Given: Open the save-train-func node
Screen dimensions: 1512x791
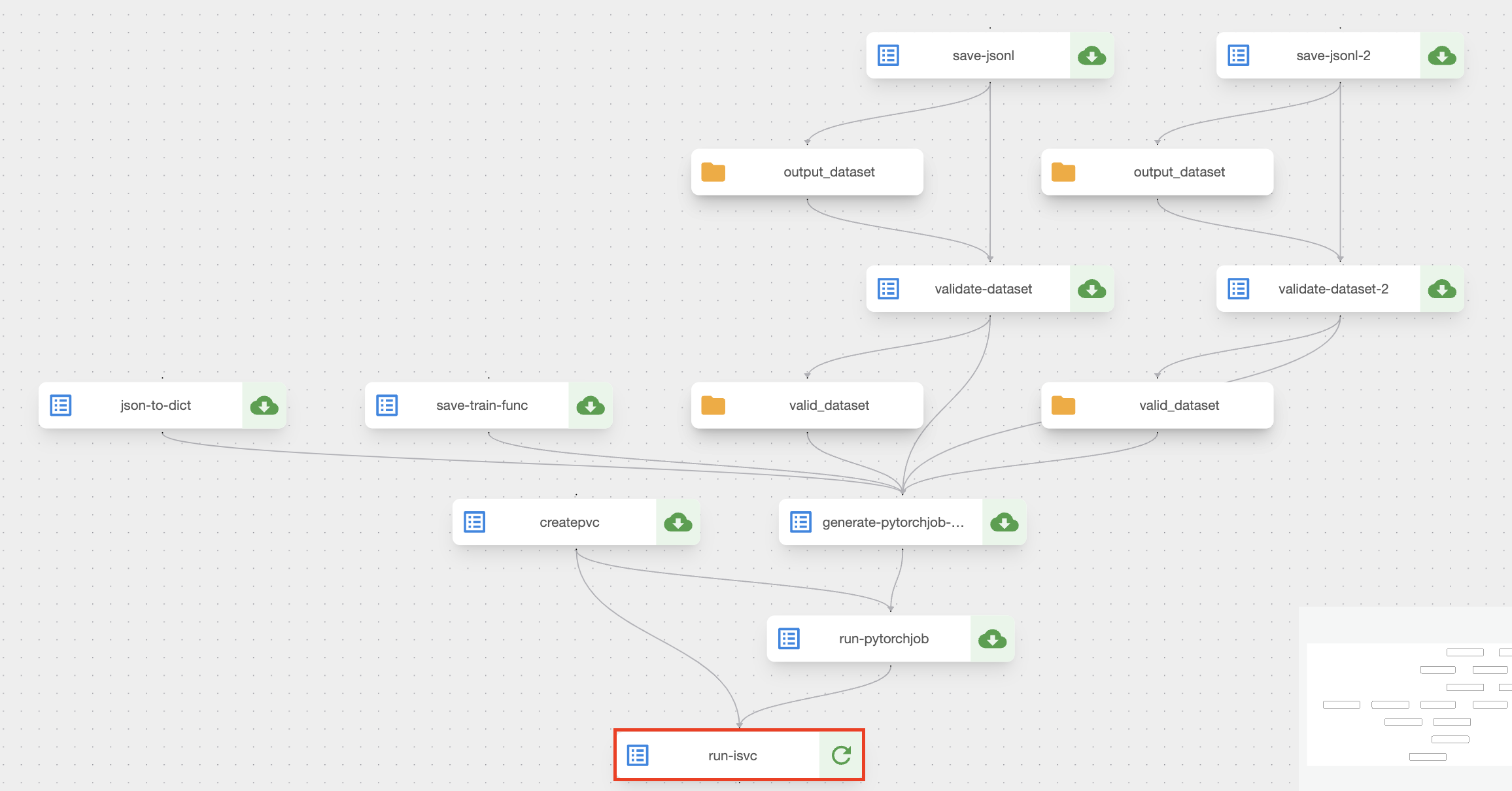Looking at the screenshot, I should (x=481, y=405).
